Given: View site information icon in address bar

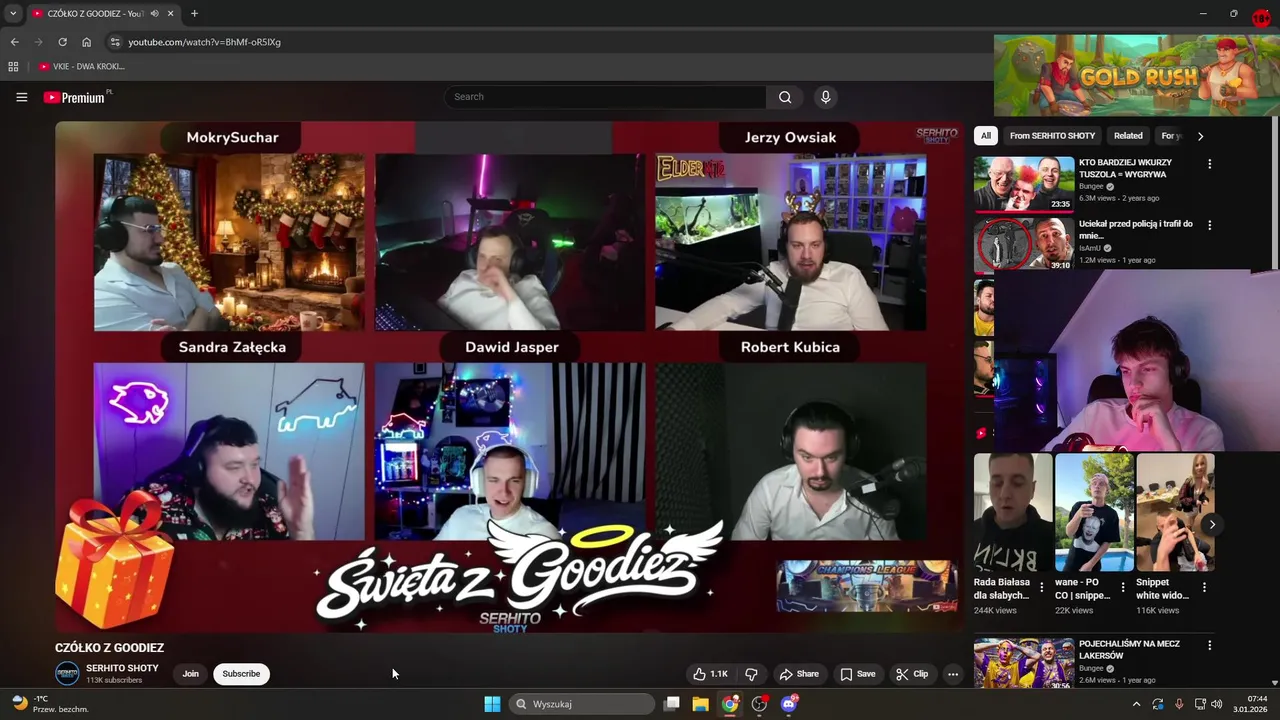Looking at the screenshot, I should click(115, 42).
